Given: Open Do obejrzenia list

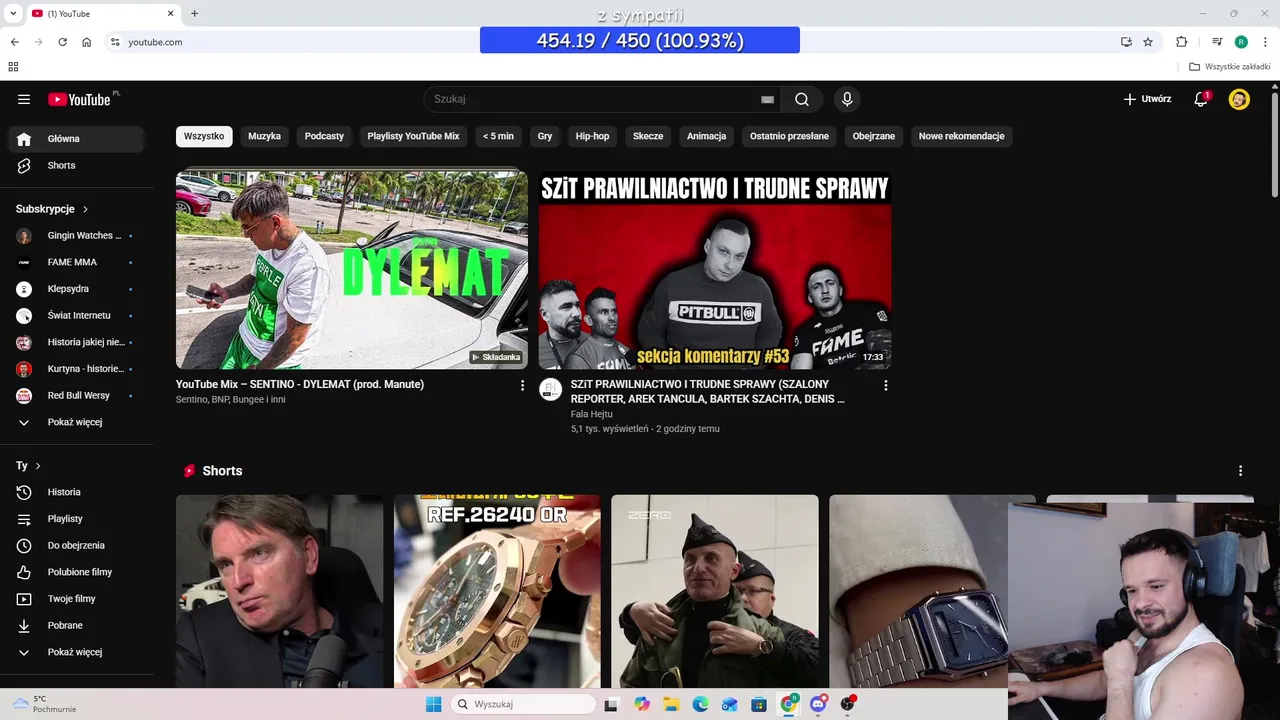Looking at the screenshot, I should pos(76,545).
